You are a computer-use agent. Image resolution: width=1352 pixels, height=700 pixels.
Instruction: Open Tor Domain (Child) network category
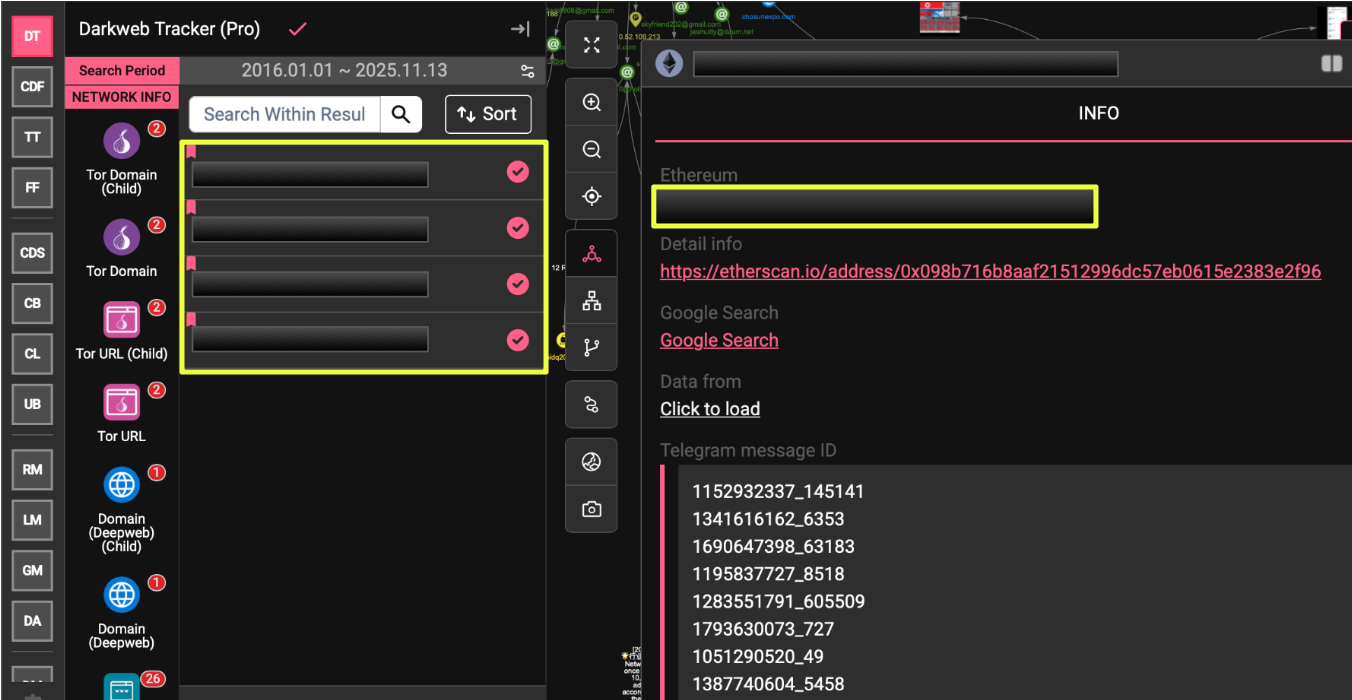(x=122, y=142)
